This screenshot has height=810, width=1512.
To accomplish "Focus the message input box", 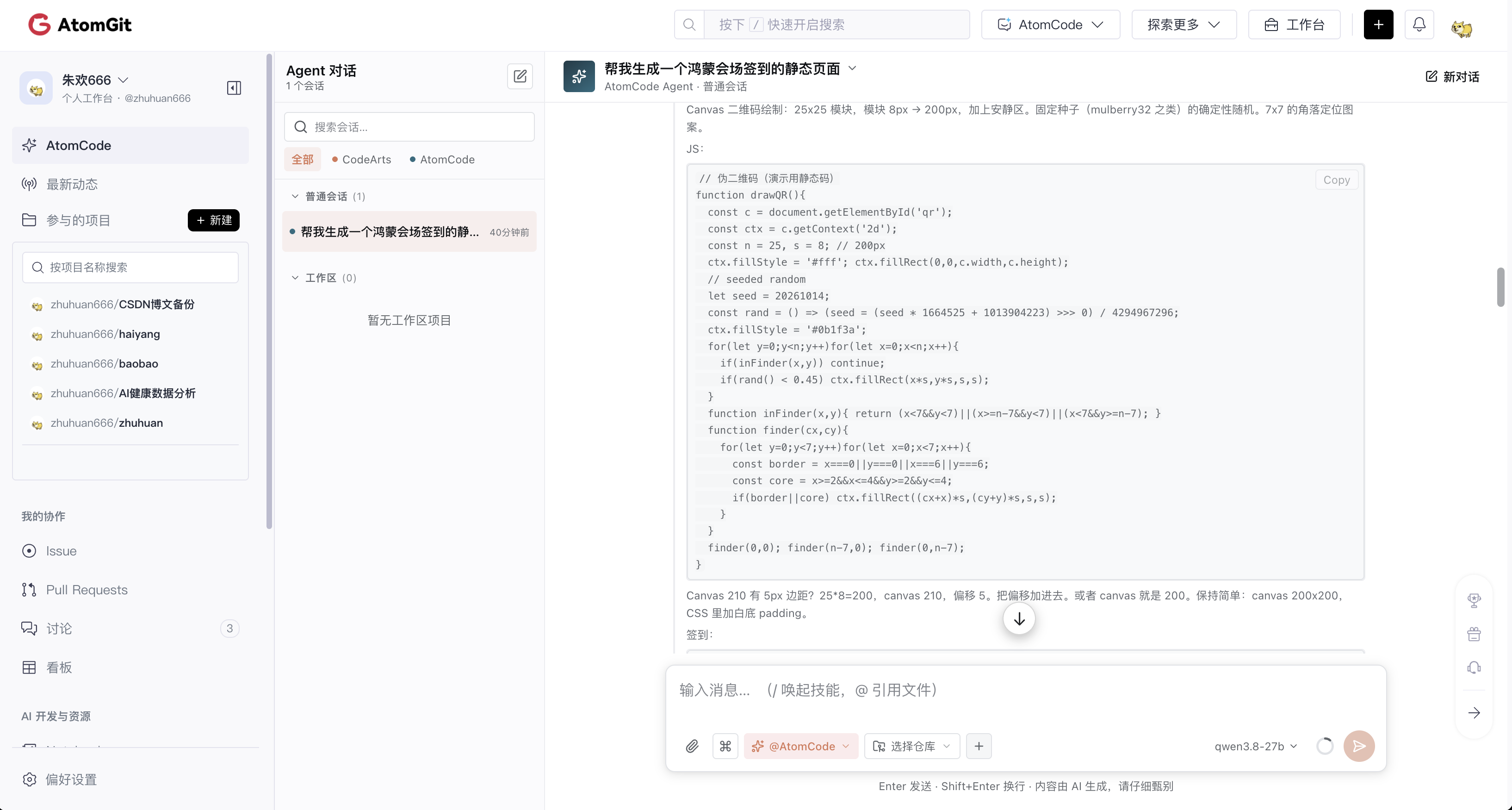I will [1026, 691].
